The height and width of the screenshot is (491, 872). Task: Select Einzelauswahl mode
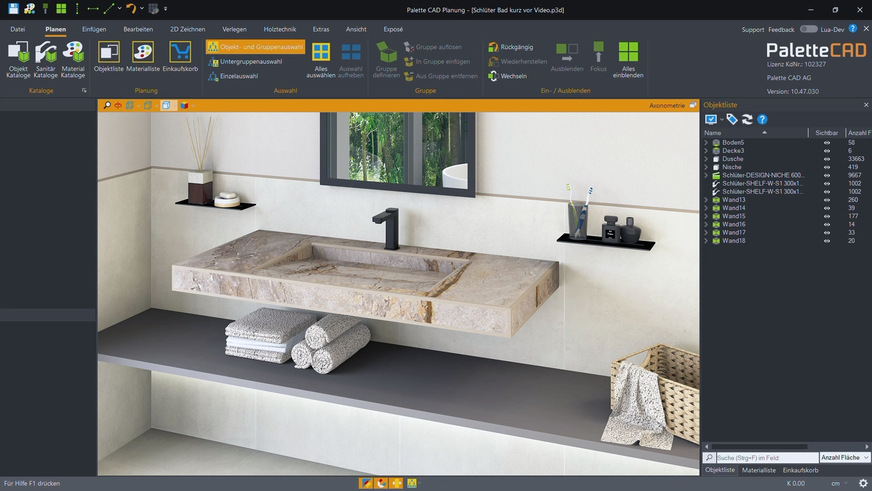233,76
